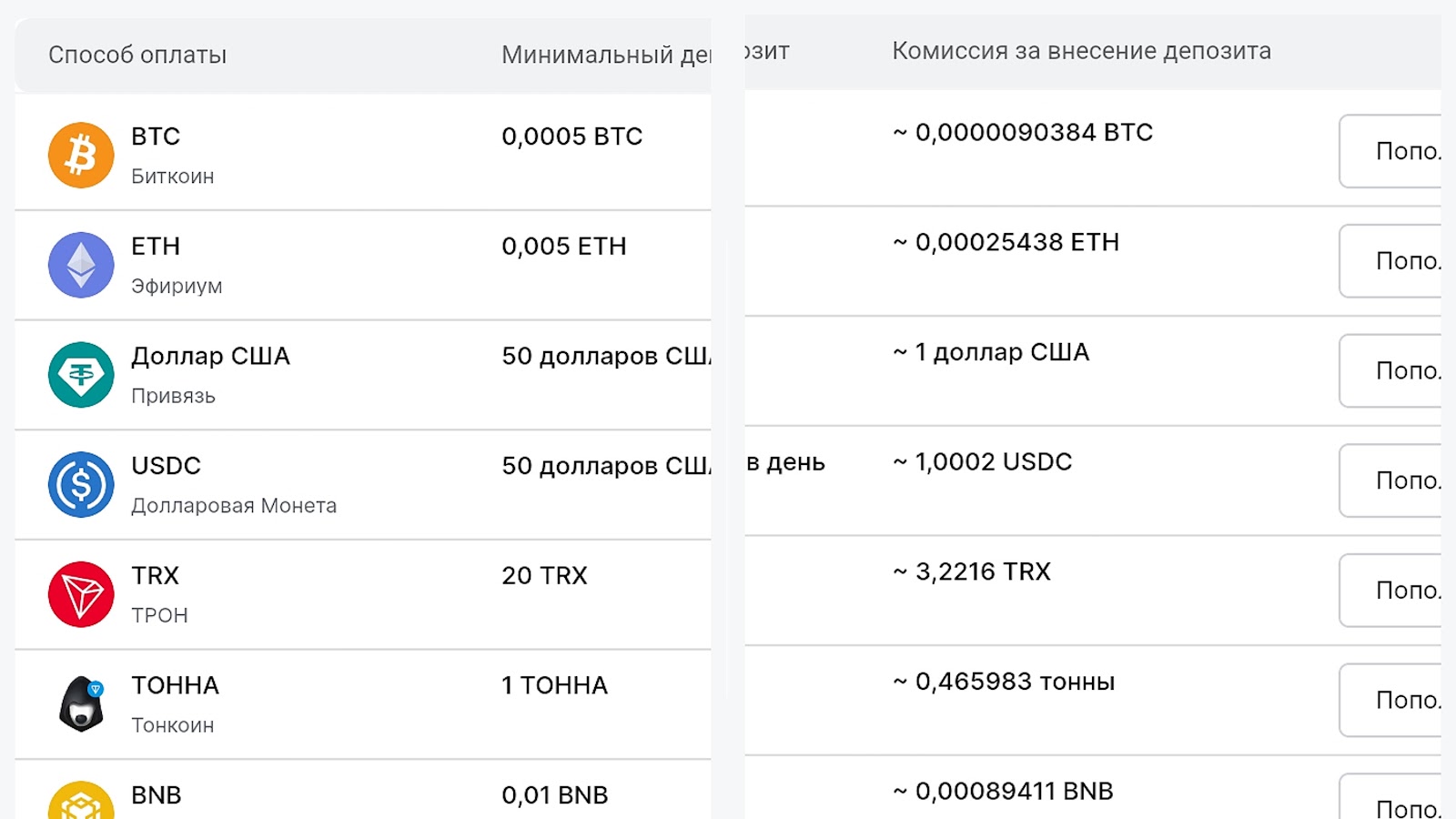Click 'Комиссия за внесение депозита' column header
Screen dimensions: 1456x819
point(1081,51)
